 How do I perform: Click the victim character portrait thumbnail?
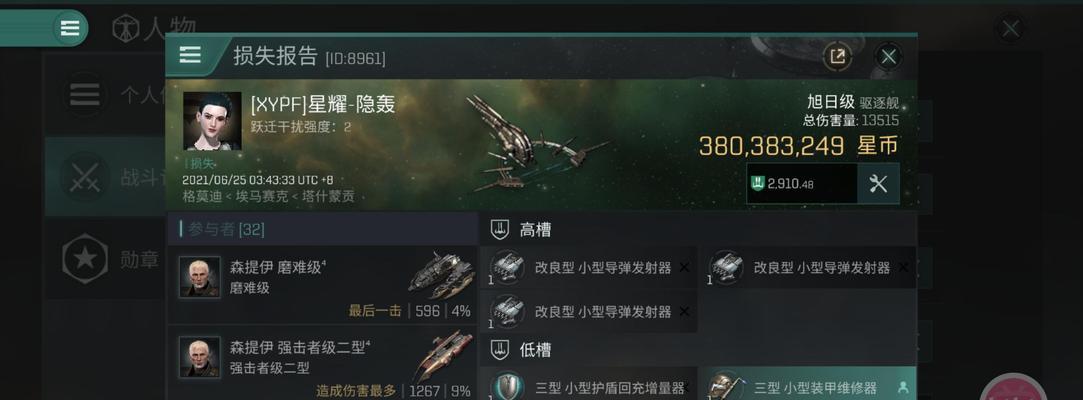tap(213, 121)
